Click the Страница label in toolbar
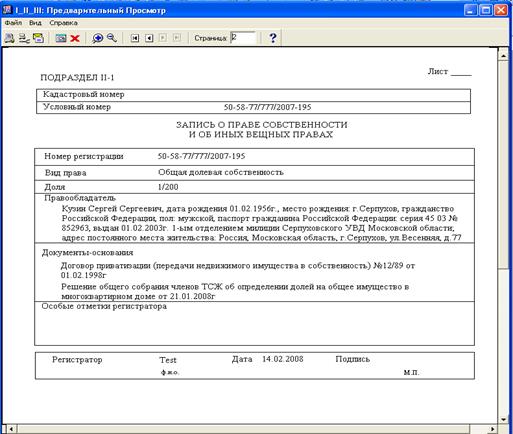The height and width of the screenshot is (434, 513). coord(210,38)
